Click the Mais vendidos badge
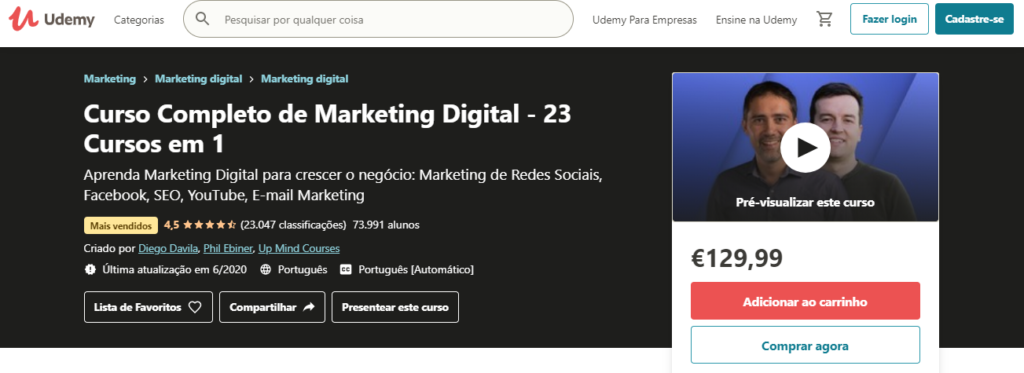The width and height of the screenshot is (1024, 373). pos(121,225)
